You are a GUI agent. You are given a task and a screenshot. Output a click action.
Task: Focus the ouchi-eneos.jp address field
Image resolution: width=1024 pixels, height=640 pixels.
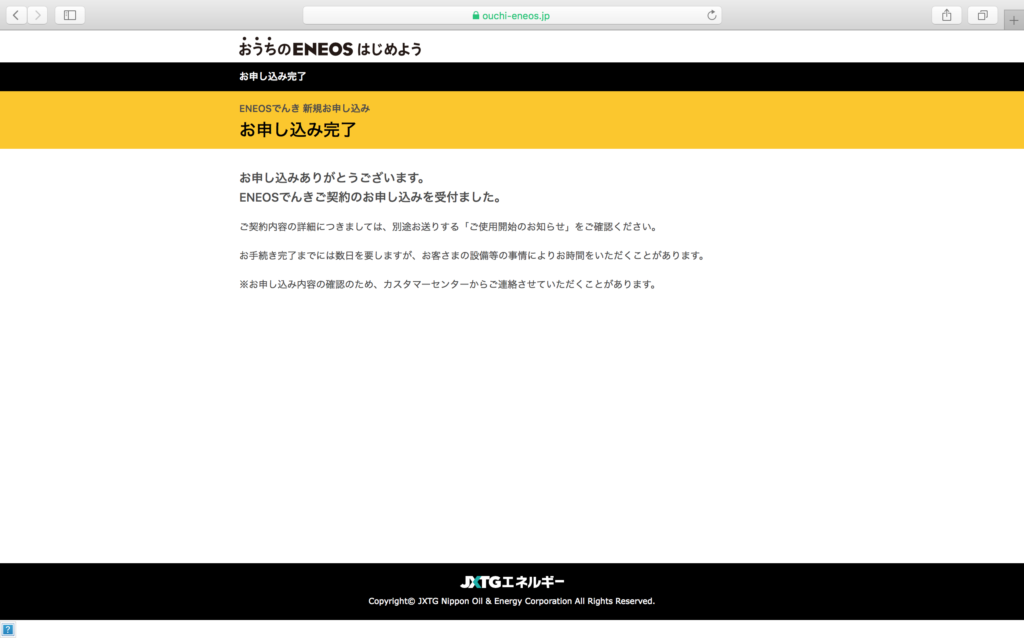point(512,15)
